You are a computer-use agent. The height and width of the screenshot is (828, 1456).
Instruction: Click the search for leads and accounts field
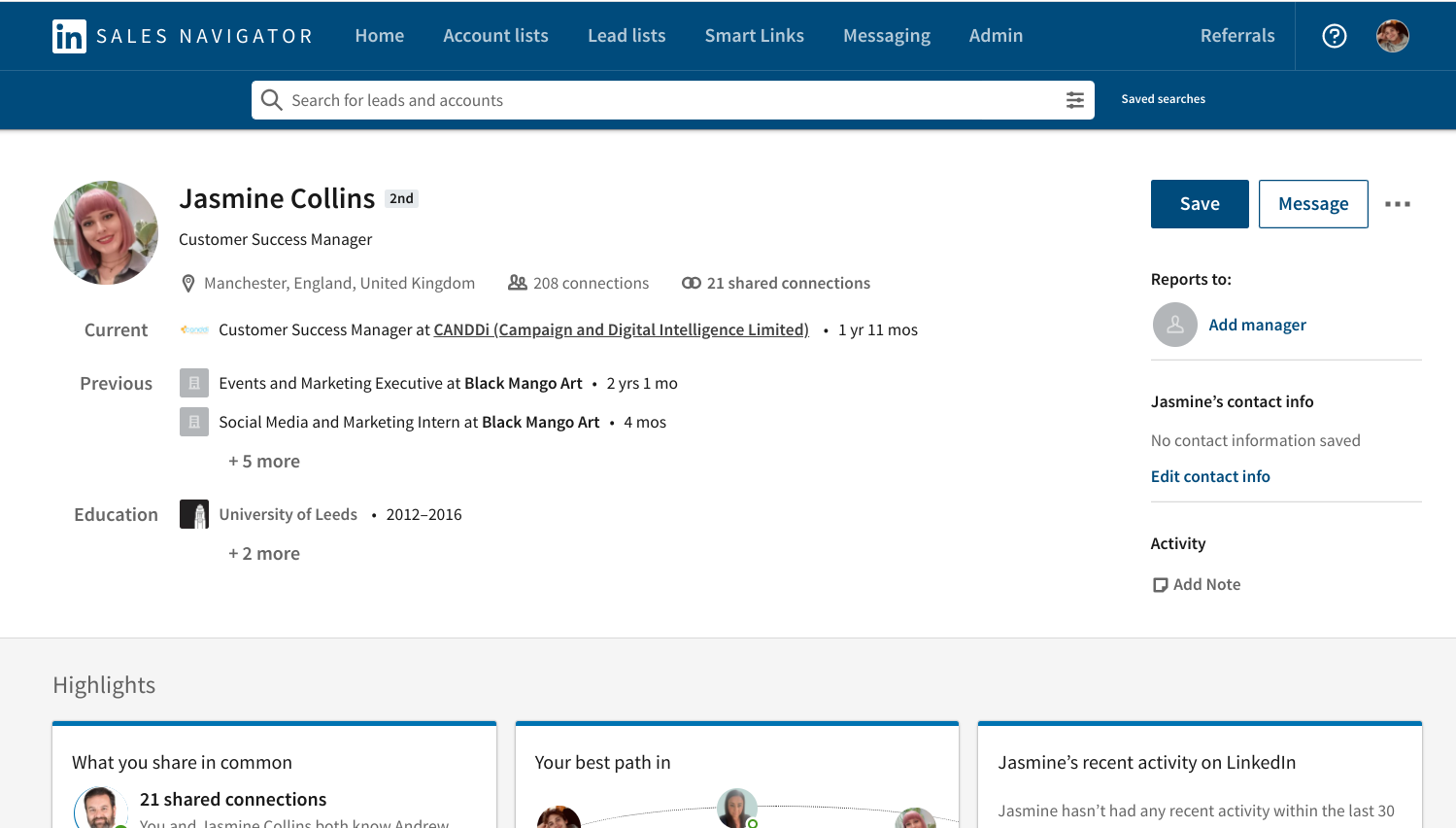click(673, 100)
